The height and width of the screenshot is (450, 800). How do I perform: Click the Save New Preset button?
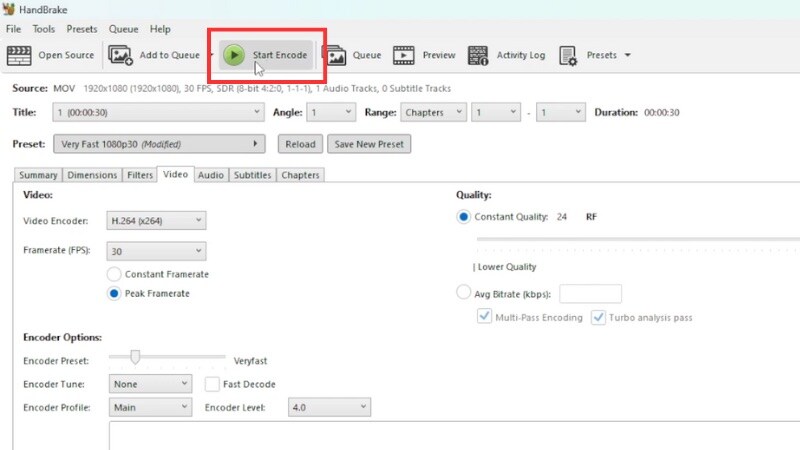point(369,144)
